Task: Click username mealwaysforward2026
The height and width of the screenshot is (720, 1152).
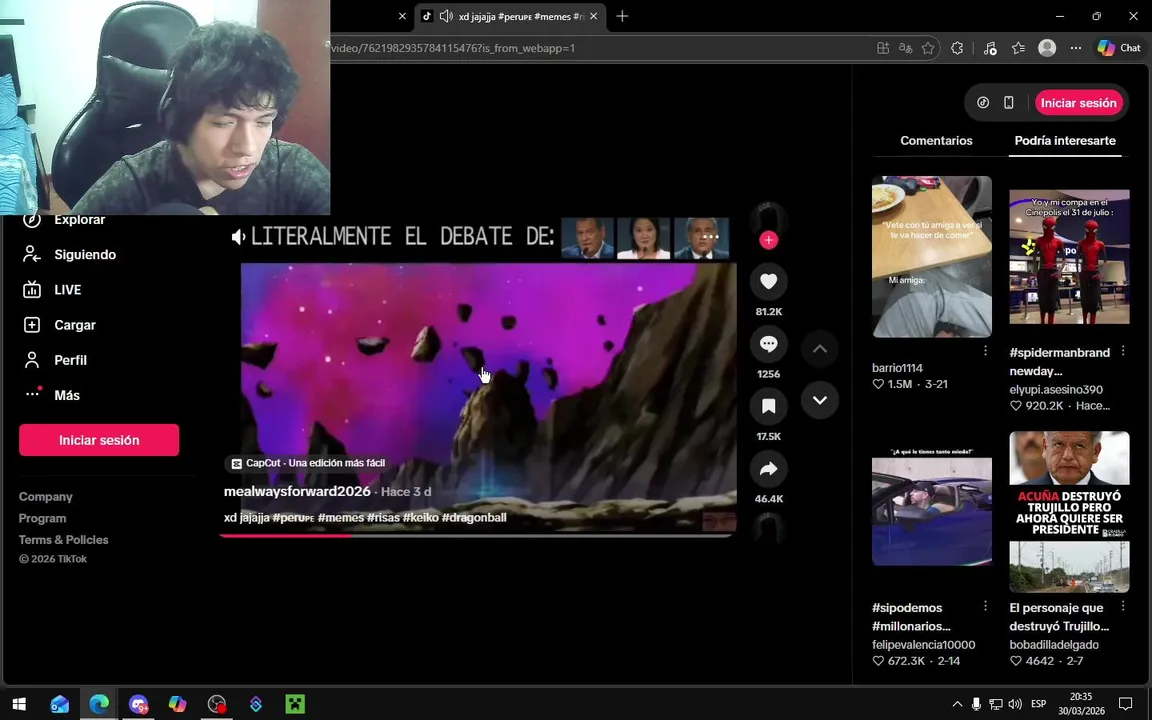Action: pyautogui.click(x=297, y=491)
